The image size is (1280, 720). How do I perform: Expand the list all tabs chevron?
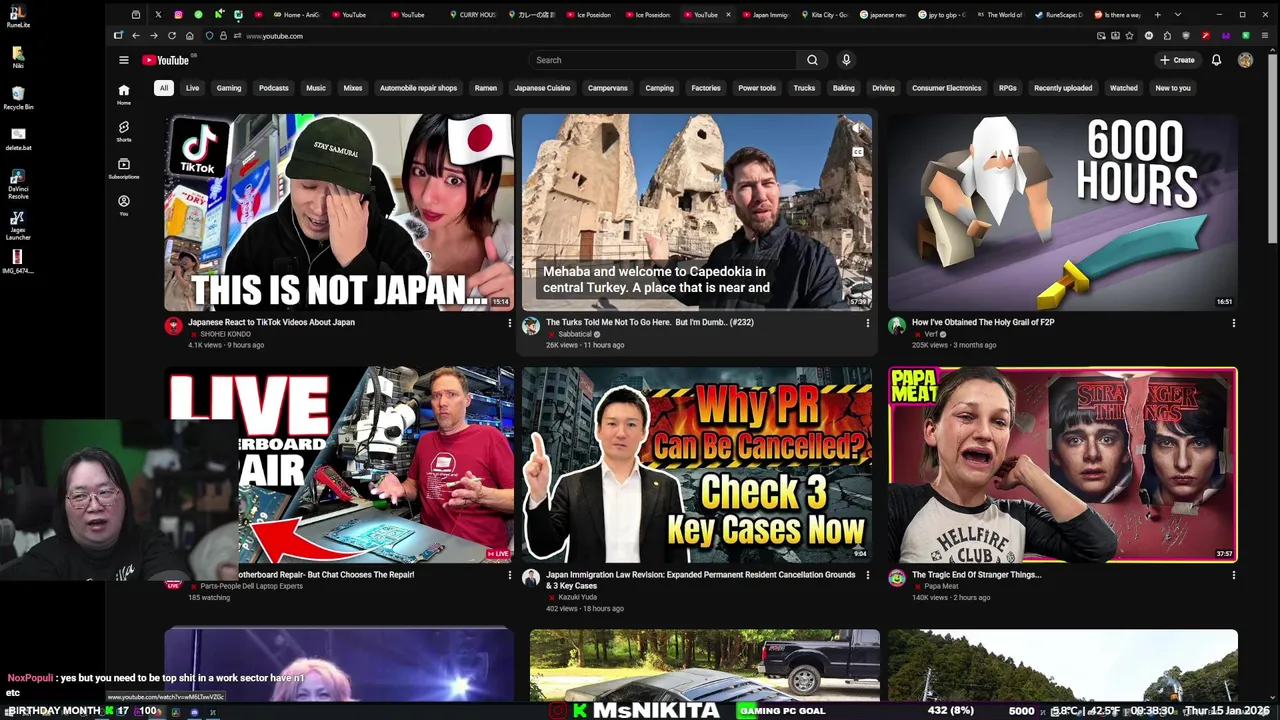(x=1177, y=15)
